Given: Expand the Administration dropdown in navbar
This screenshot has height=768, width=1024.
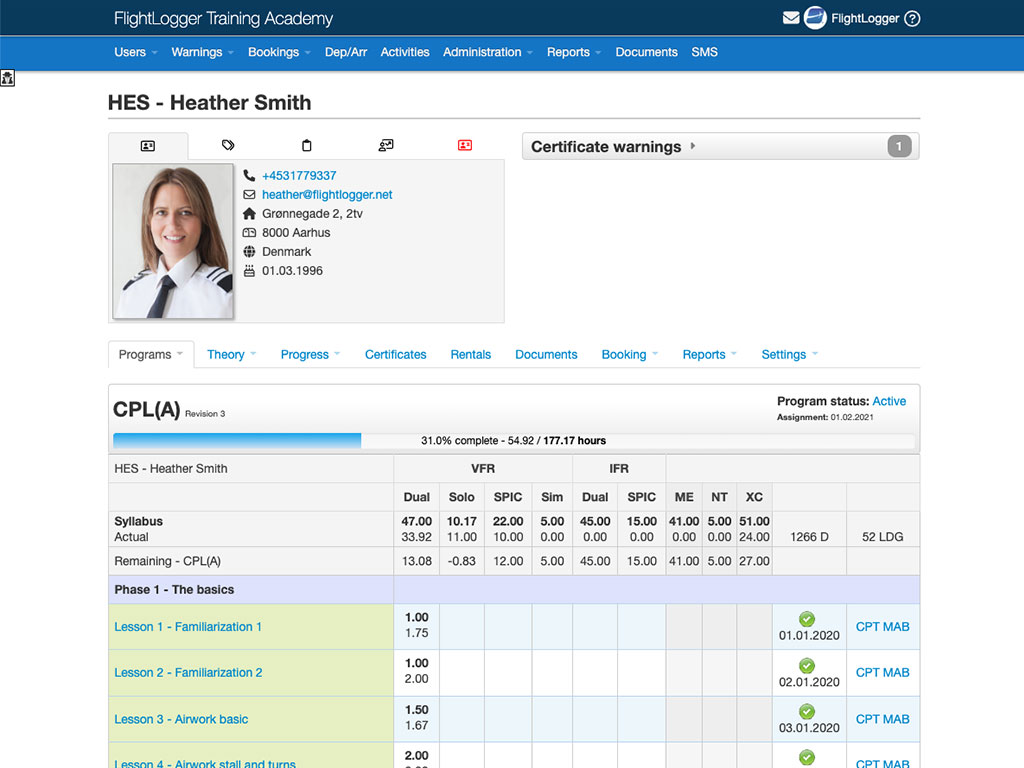Looking at the screenshot, I should coord(487,52).
